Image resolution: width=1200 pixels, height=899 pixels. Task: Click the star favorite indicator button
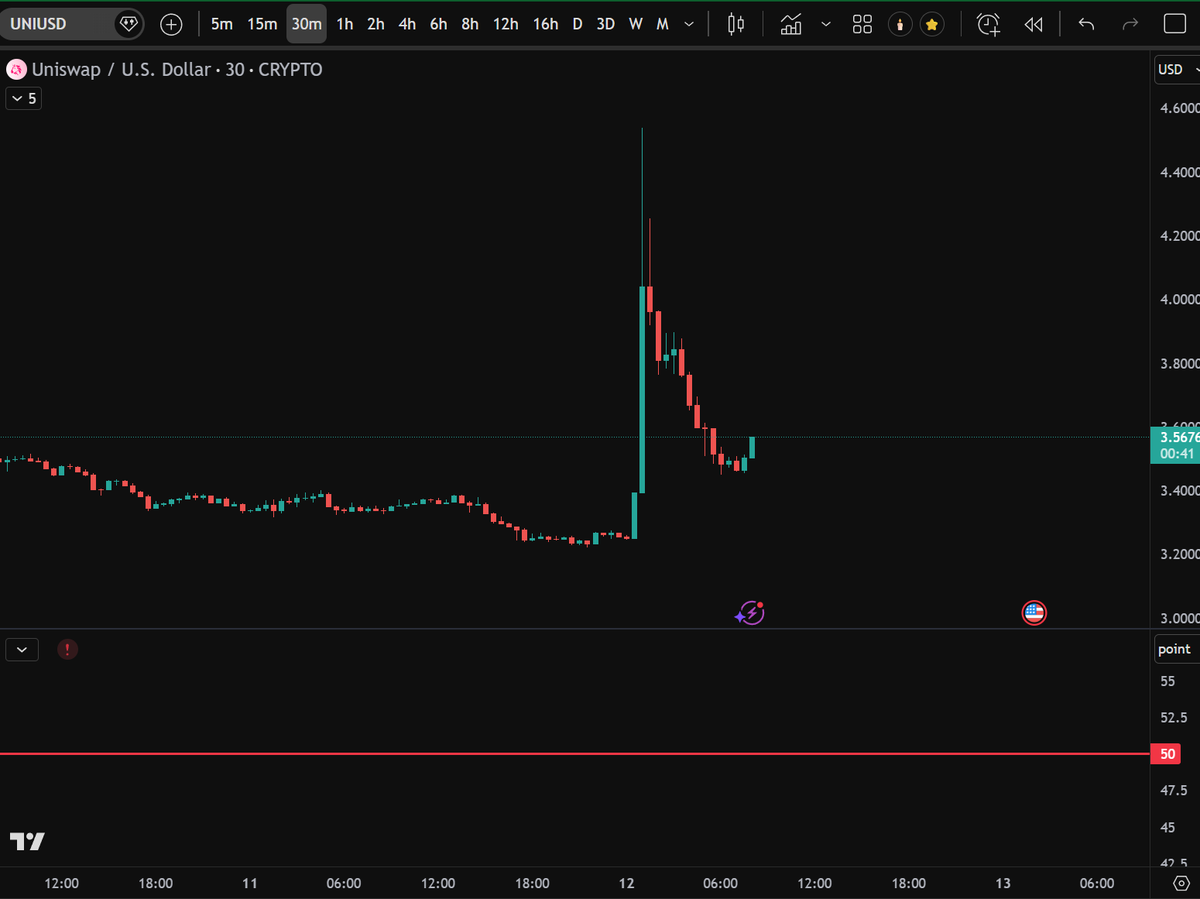click(932, 24)
